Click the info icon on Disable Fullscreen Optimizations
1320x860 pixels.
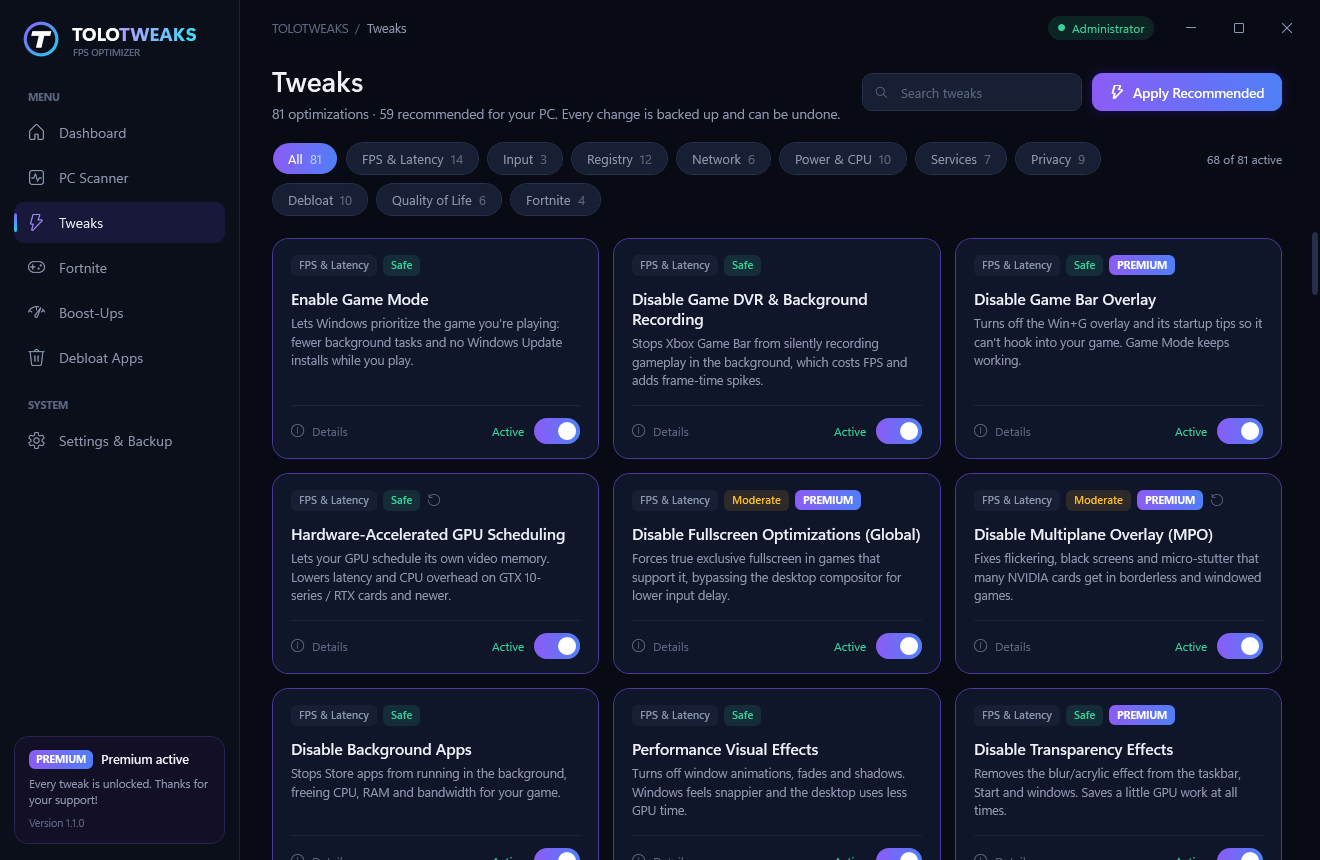[639, 646]
